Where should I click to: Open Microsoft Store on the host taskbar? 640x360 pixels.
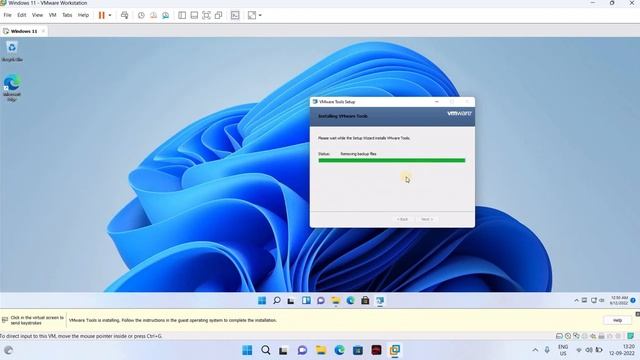[x=358, y=350]
